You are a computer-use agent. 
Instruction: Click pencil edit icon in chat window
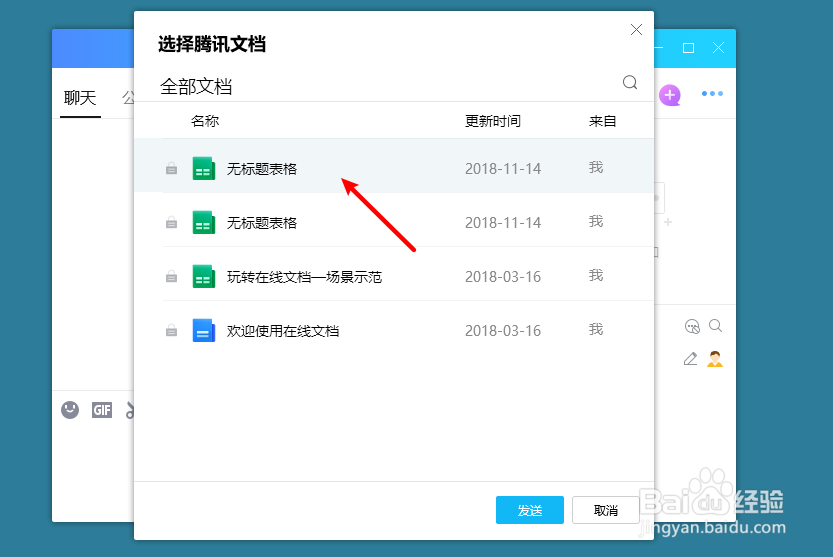click(690, 359)
